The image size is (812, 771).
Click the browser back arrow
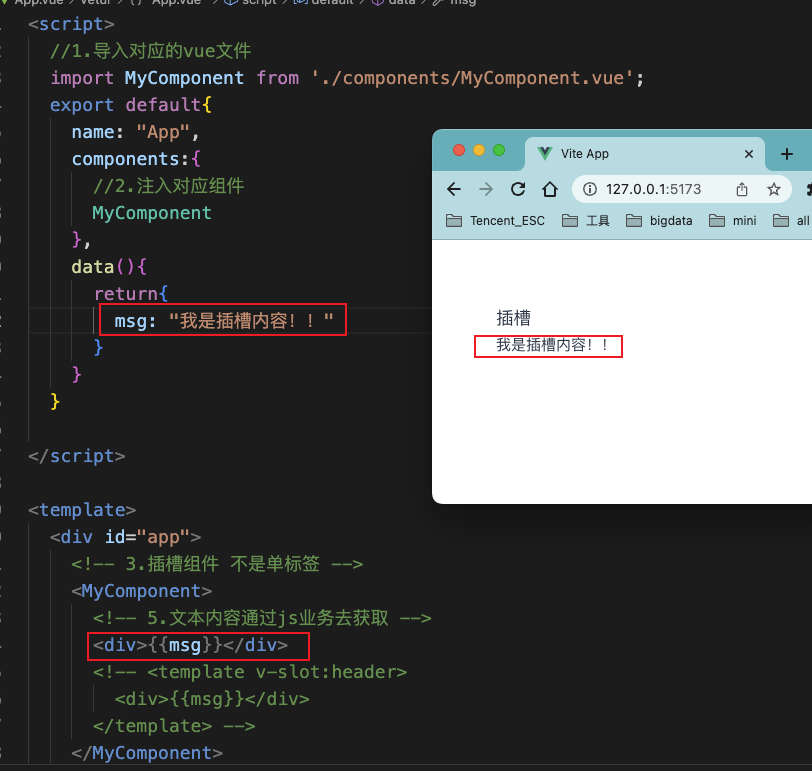click(454, 189)
